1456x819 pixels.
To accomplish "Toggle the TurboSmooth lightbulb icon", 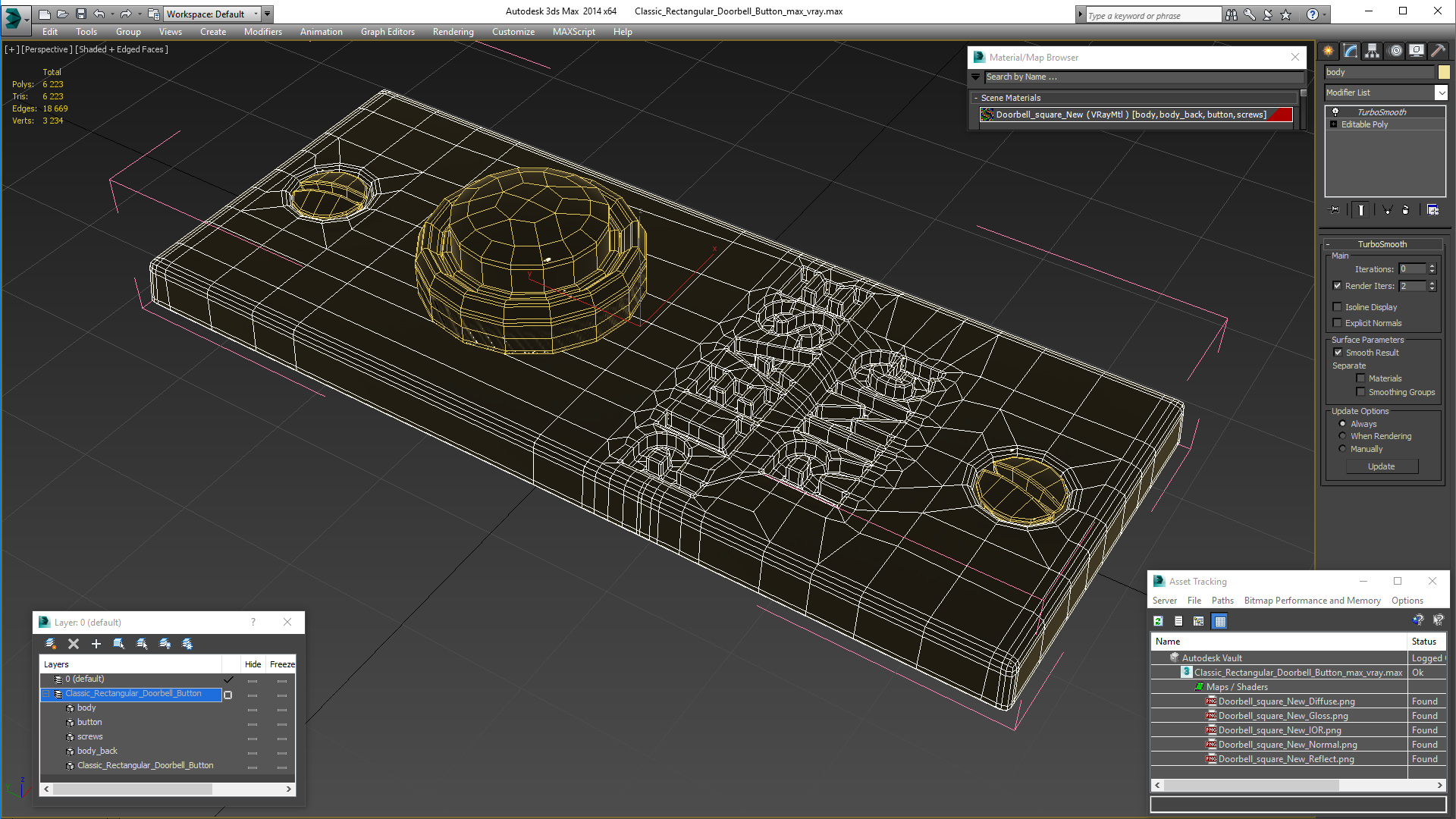I will pos(1335,111).
